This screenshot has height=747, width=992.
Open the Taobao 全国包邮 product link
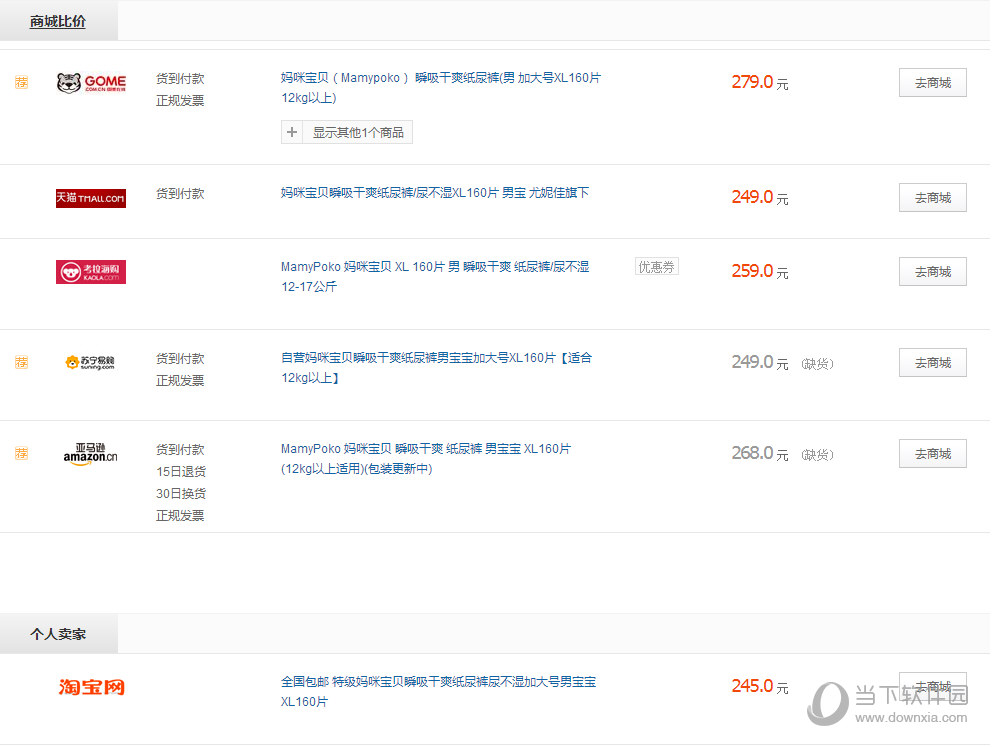pos(438,682)
